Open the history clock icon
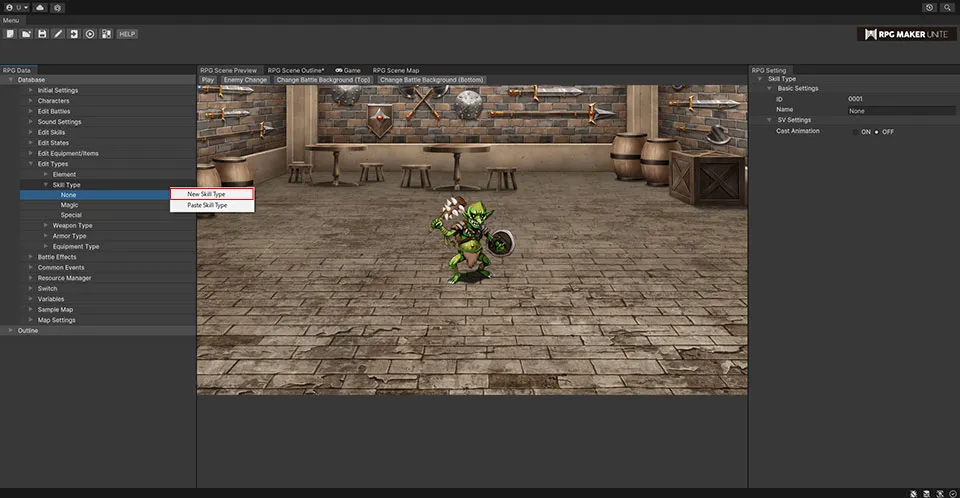 [930, 7]
